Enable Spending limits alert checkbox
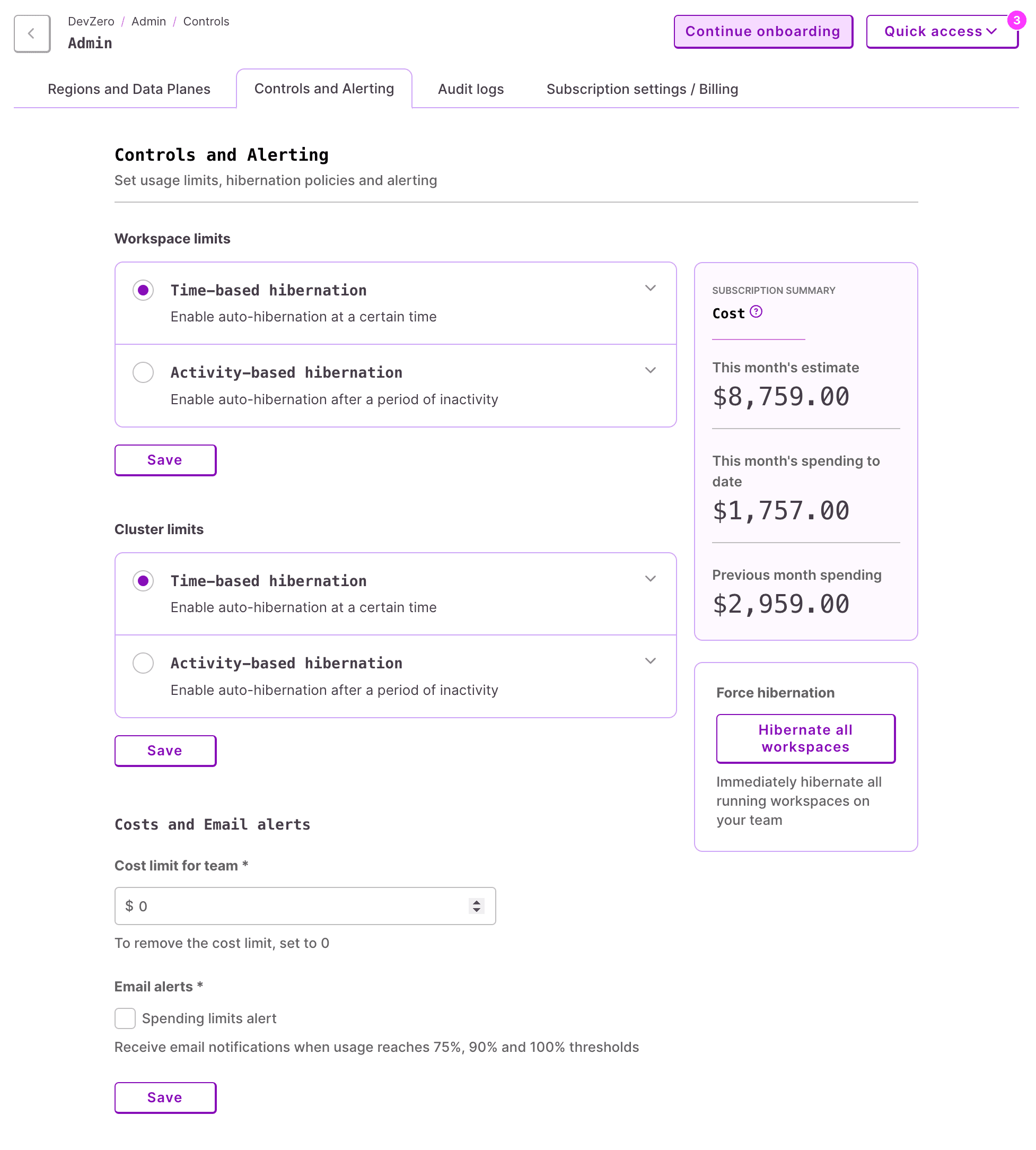The image size is (1036, 1150). click(125, 1018)
